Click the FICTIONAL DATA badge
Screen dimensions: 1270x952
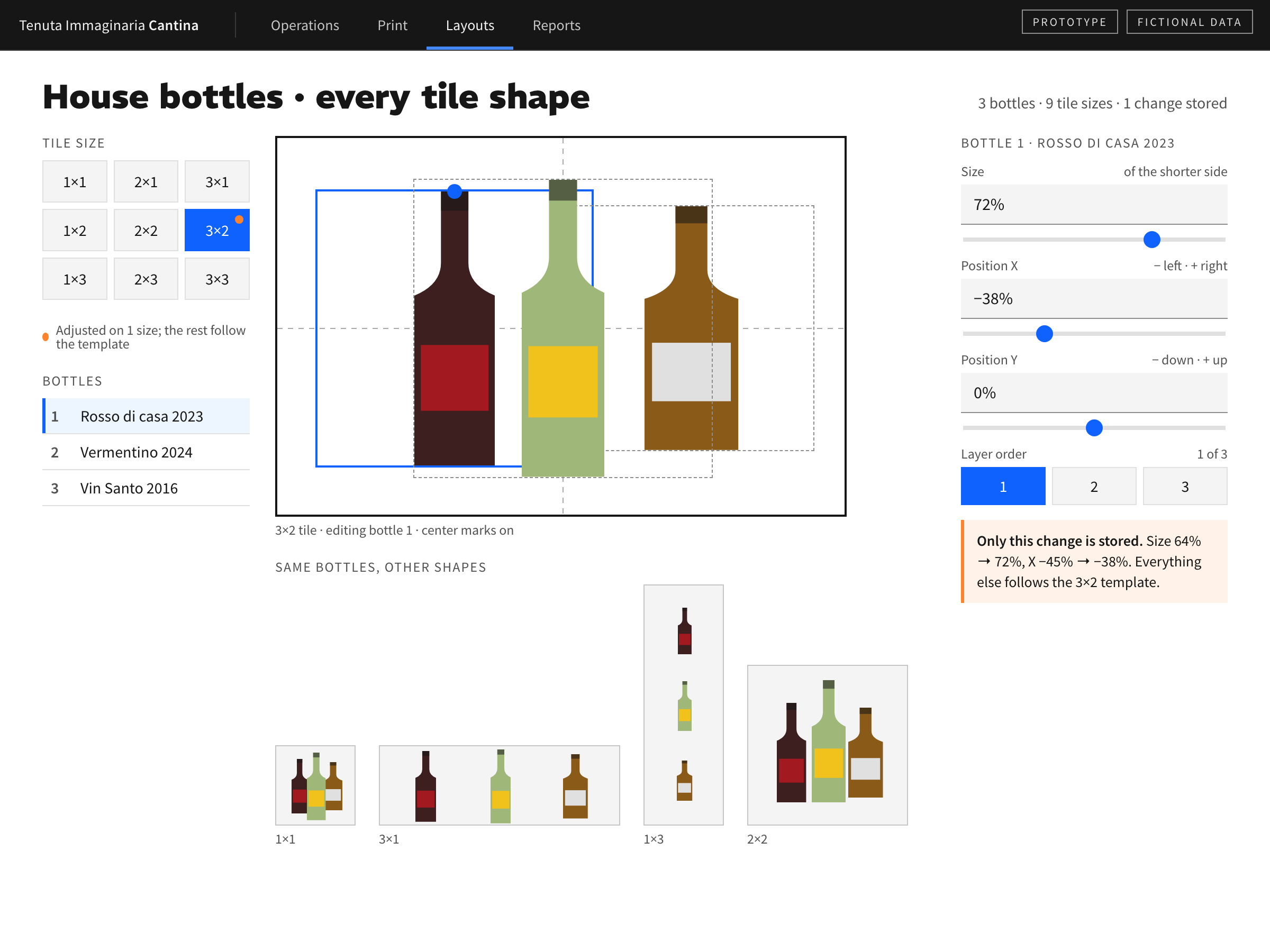click(x=1189, y=22)
